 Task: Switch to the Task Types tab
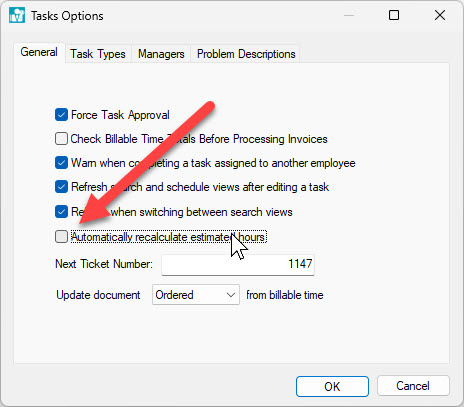[98, 54]
